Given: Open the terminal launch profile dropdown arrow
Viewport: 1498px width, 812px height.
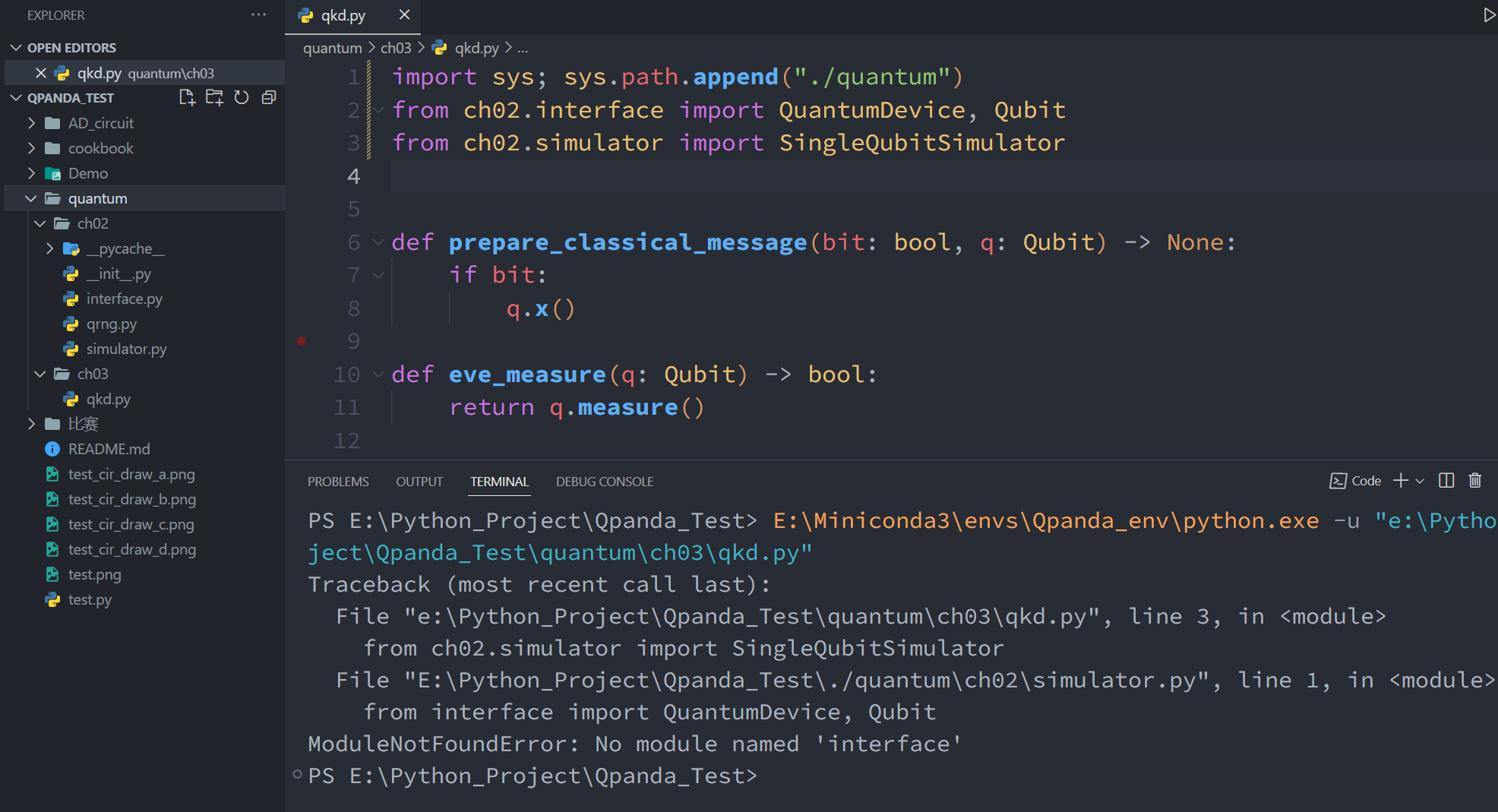Looking at the screenshot, I should click(1420, 481).
